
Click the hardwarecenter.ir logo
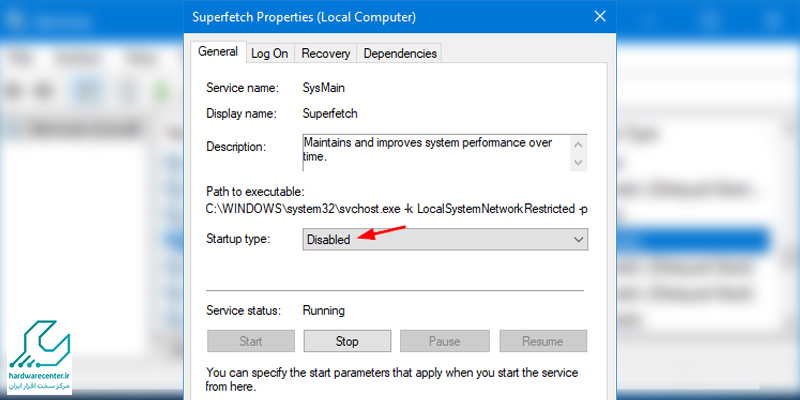click(39, 356)
